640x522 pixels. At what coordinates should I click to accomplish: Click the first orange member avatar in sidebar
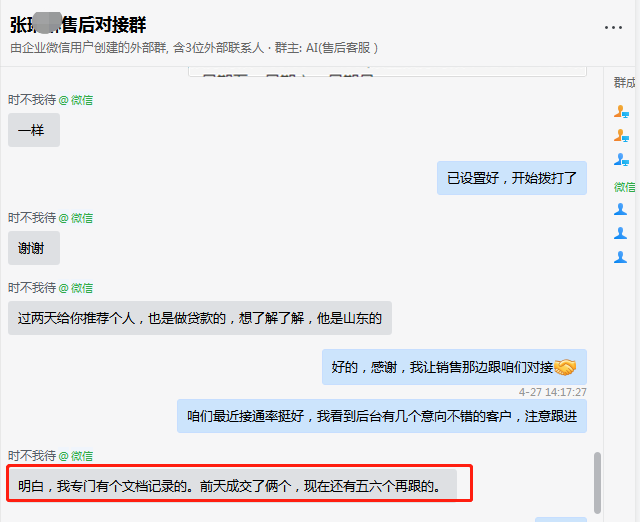621,112
